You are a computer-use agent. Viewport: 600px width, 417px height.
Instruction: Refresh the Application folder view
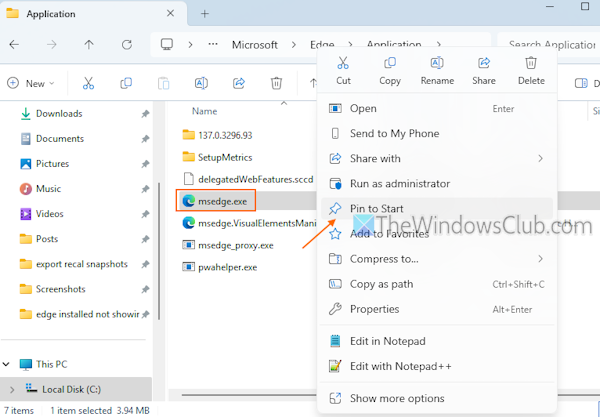[x=127, y=45]
